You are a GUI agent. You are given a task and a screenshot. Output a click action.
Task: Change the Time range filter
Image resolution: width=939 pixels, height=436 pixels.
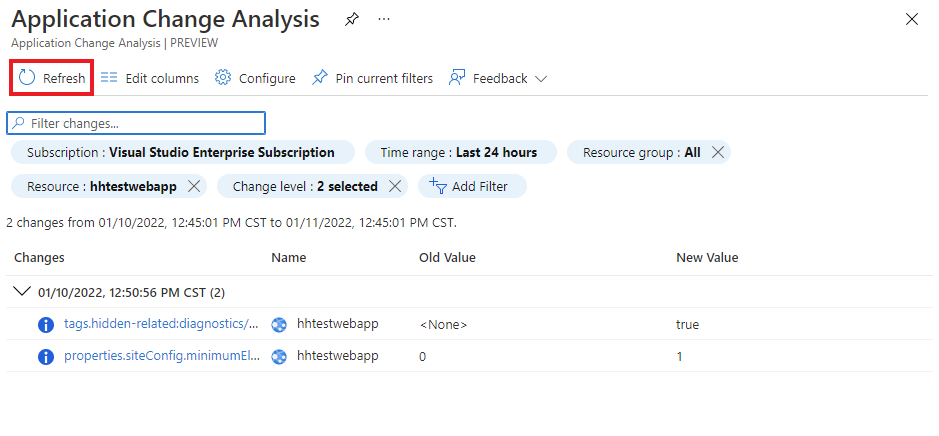458,153
